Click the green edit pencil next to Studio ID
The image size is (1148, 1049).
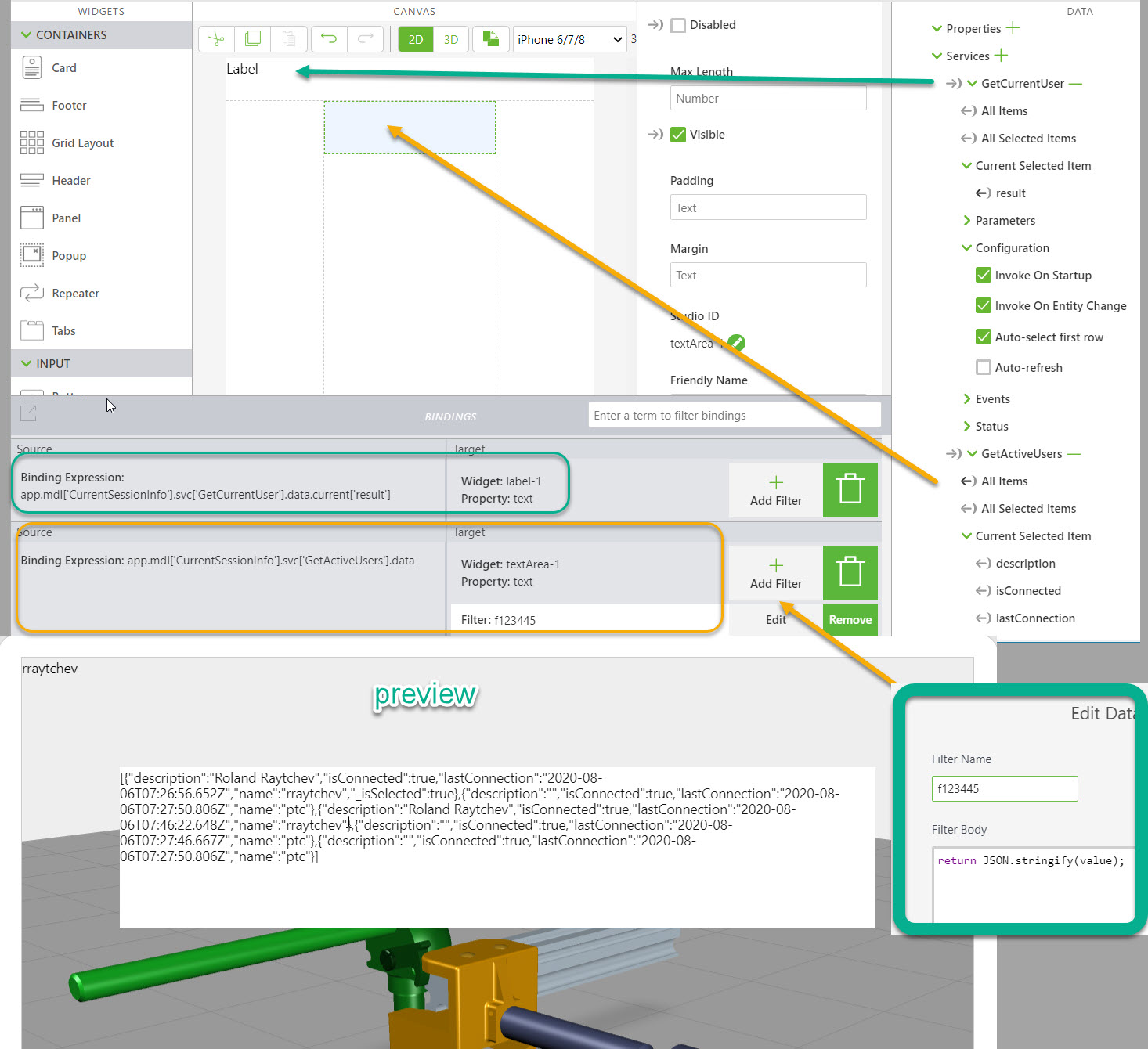(735, 342)
